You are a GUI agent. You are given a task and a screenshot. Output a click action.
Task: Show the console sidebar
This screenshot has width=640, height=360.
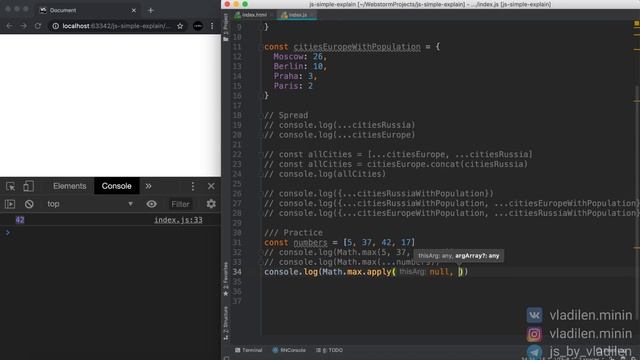pyautogui.click(x=10, y=204)
